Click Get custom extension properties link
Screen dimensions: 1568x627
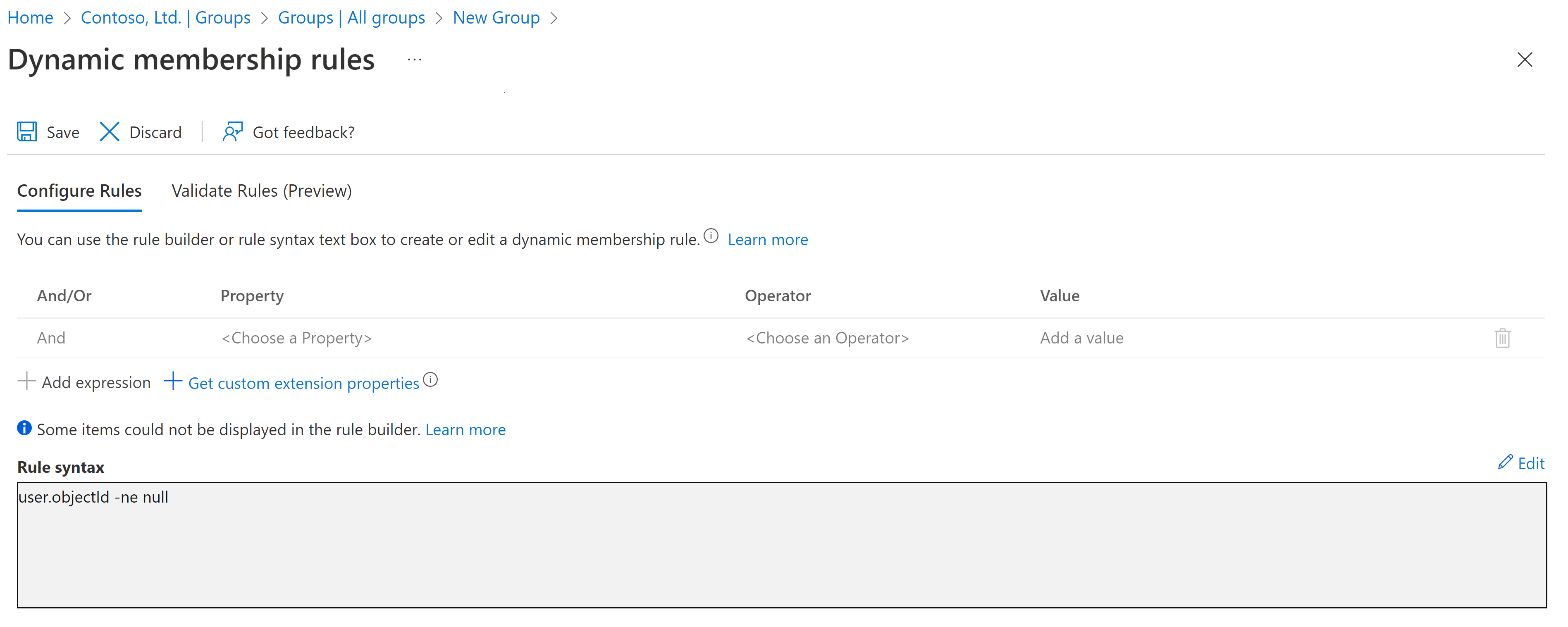coord(304,384)
